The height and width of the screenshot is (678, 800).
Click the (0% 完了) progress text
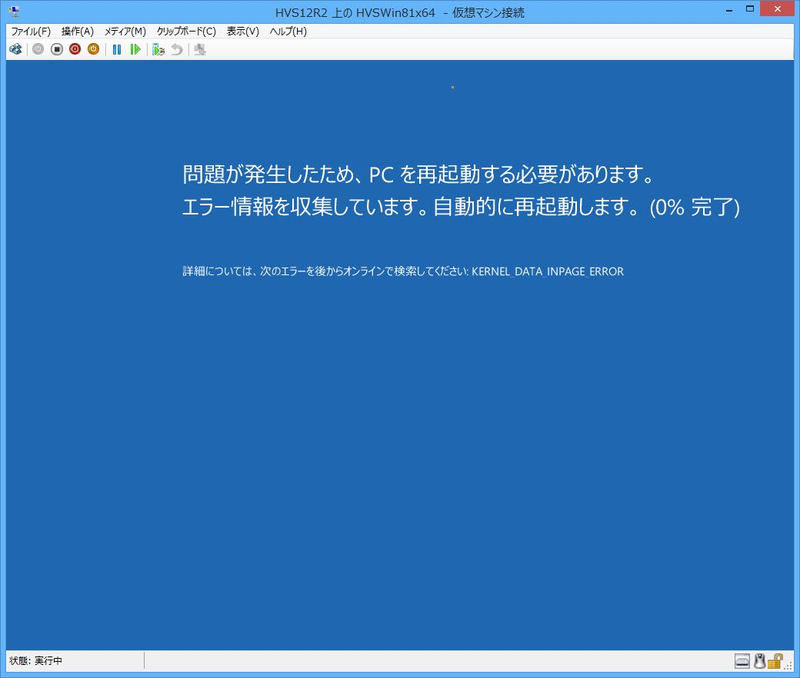694,207
